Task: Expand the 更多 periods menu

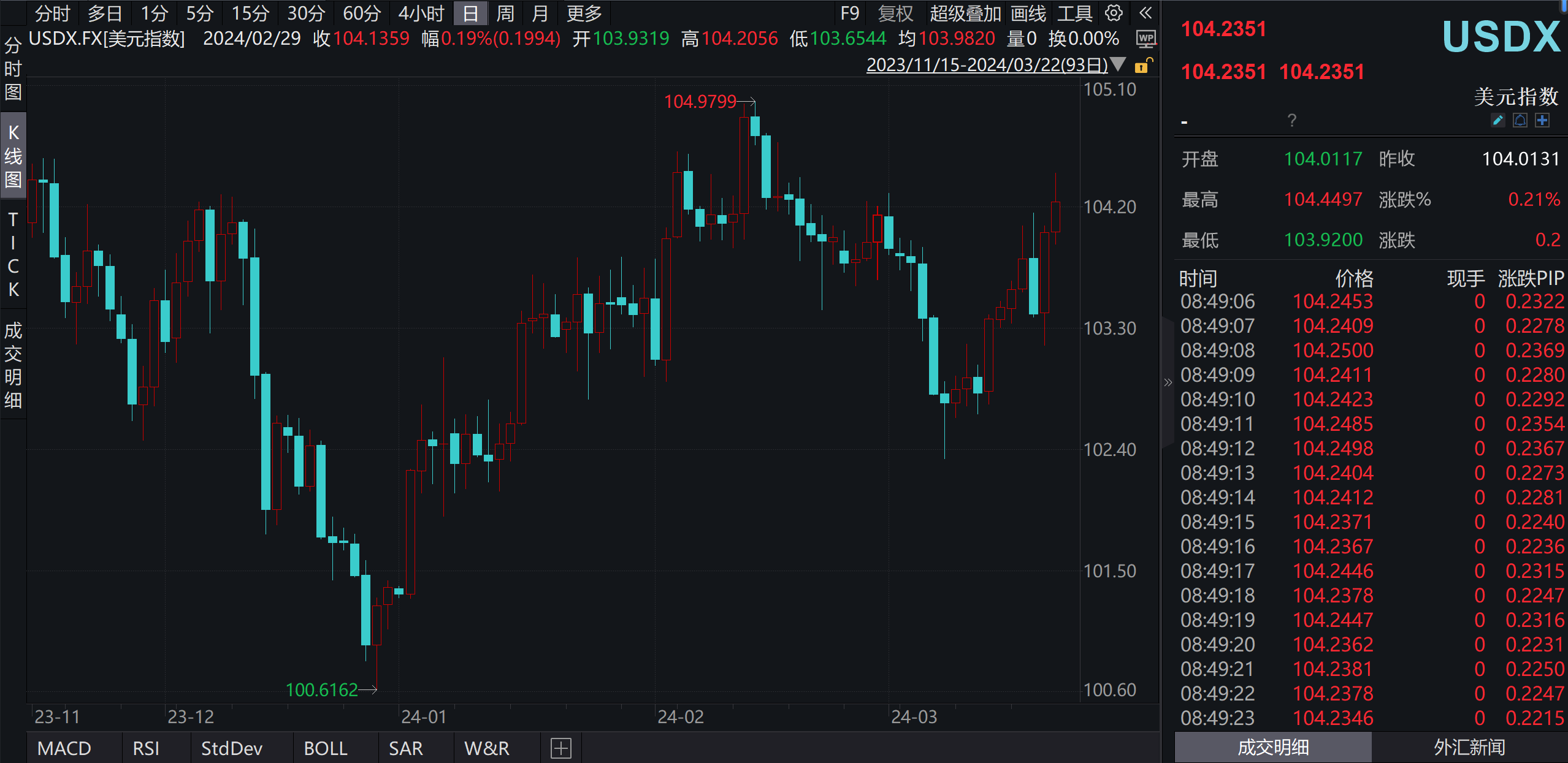Action: coord(584,13)
